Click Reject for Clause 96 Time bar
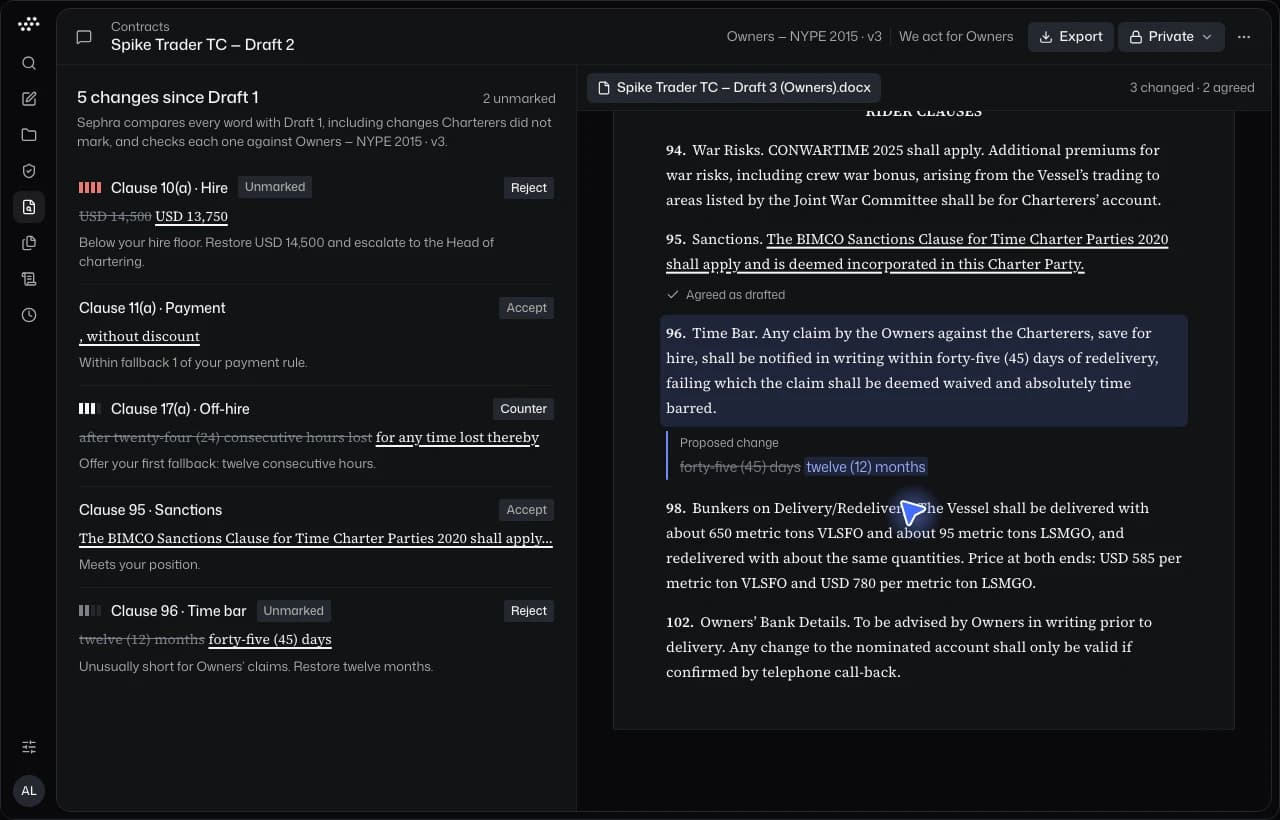Viewport: 1280px width, 820px height. click(528, 611)
